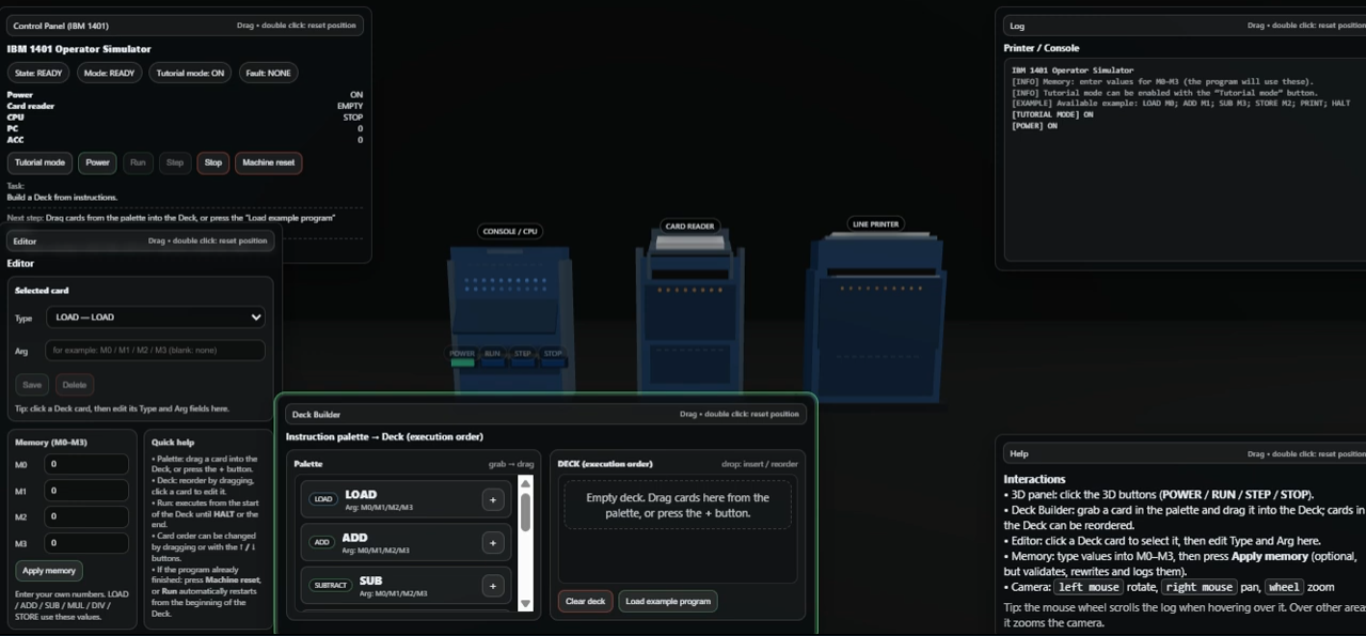This screenshot has height=636, width=1366.
Task: Select the LINE PRINTER machine label
Action: 876,224
